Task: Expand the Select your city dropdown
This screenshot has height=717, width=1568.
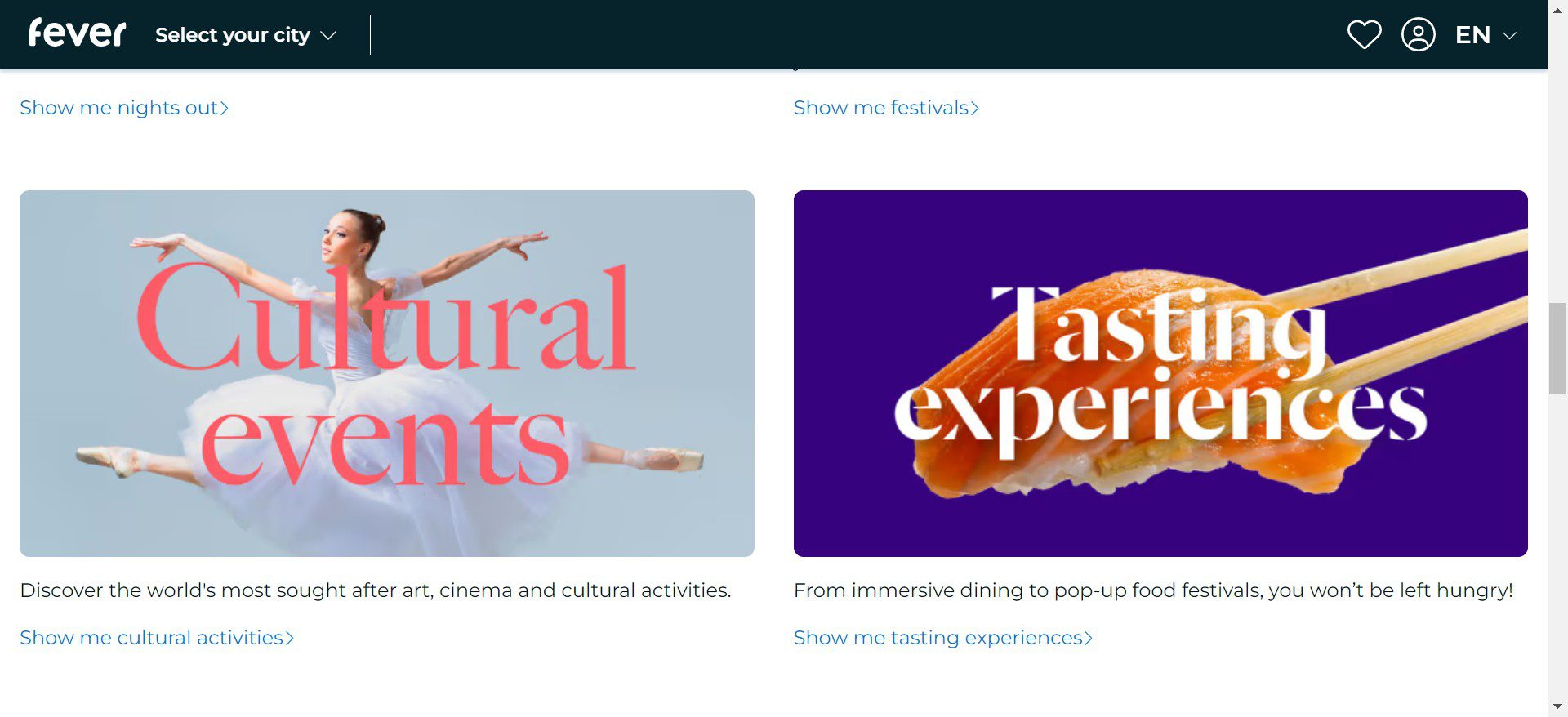Action: (246, 35)
